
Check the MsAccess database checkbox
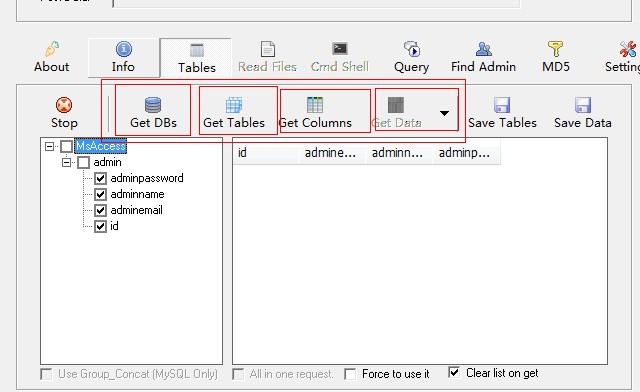pos(67,146)
